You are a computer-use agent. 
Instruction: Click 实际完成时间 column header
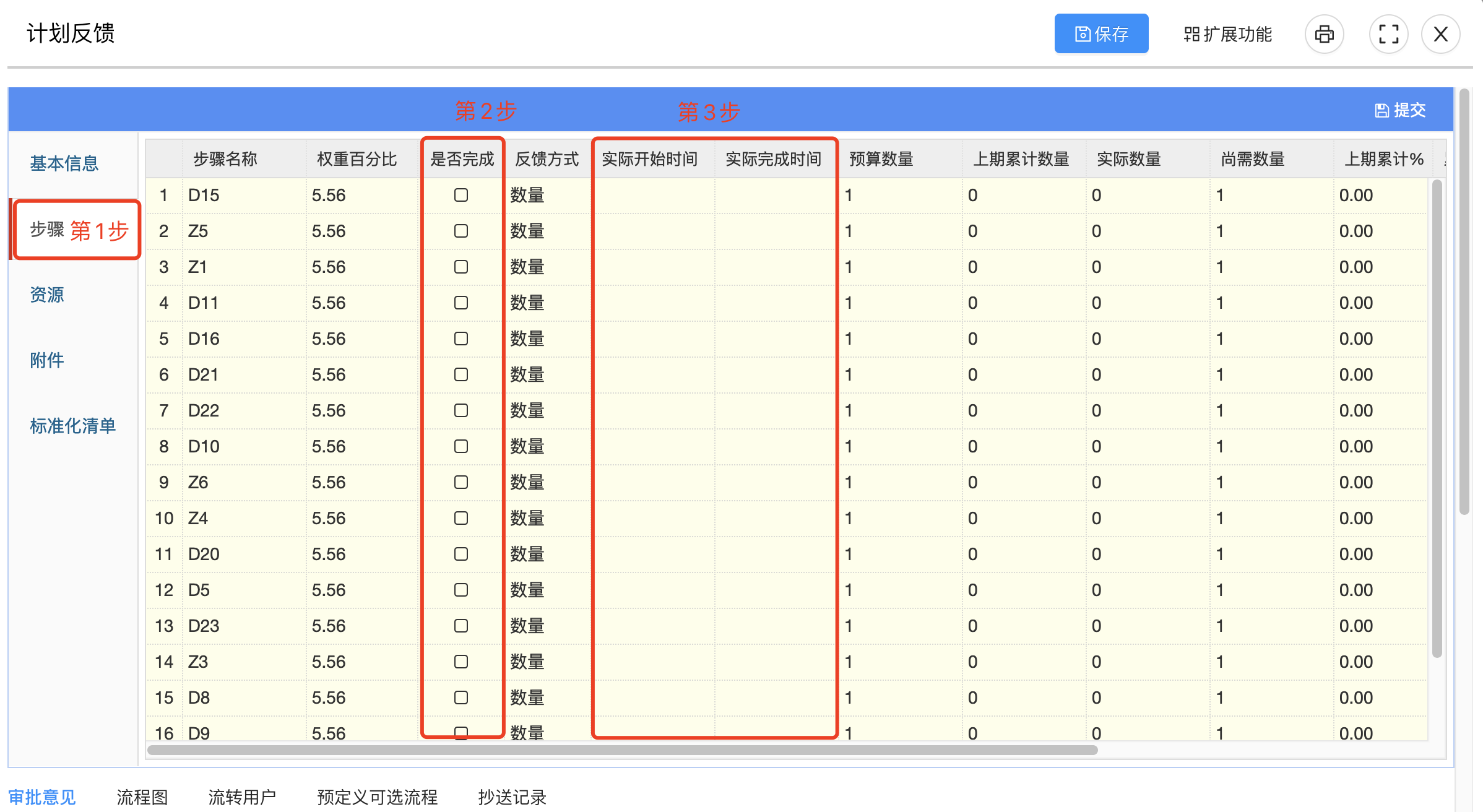(x=777, y=159)
